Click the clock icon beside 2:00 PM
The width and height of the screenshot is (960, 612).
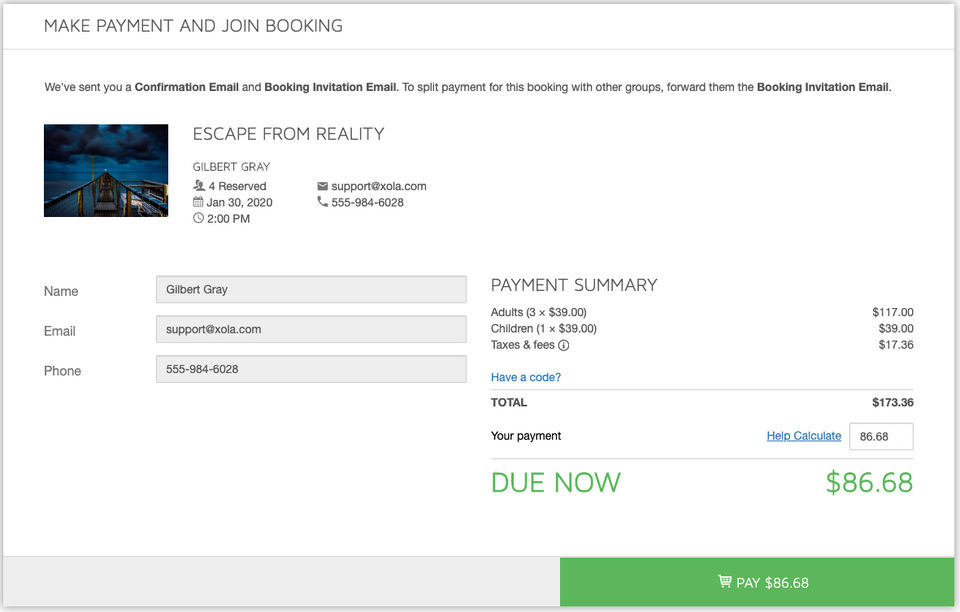(x=198, y=218)
